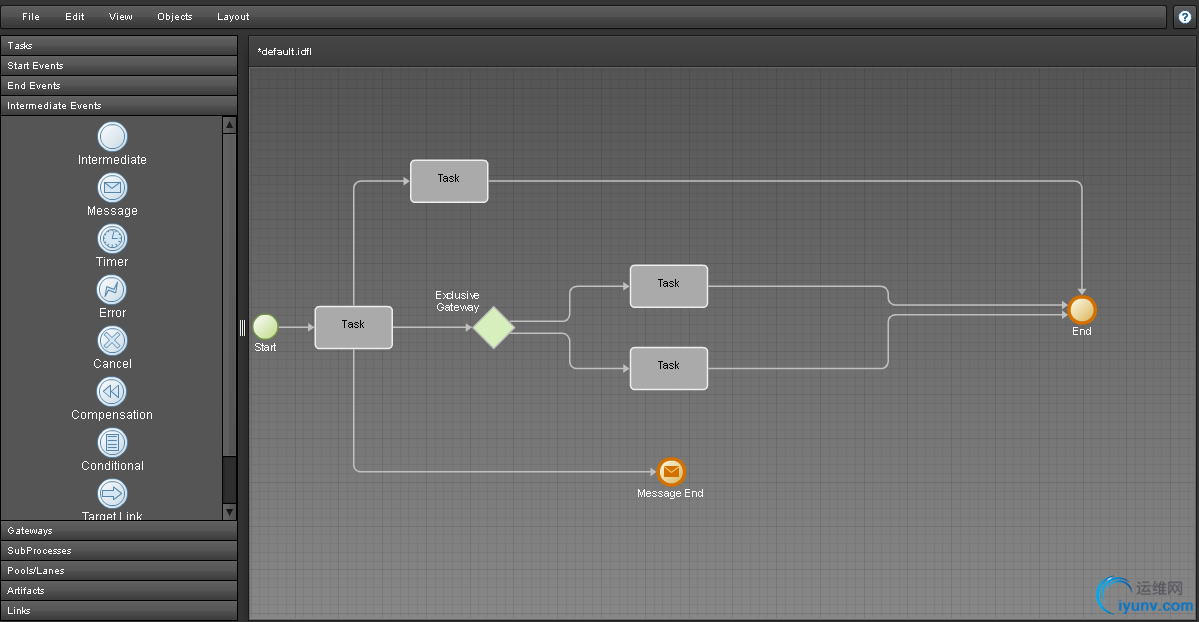Select the Error event icon
The height and width of the screenshot is (622, 1199).
[x=112, y=290]
